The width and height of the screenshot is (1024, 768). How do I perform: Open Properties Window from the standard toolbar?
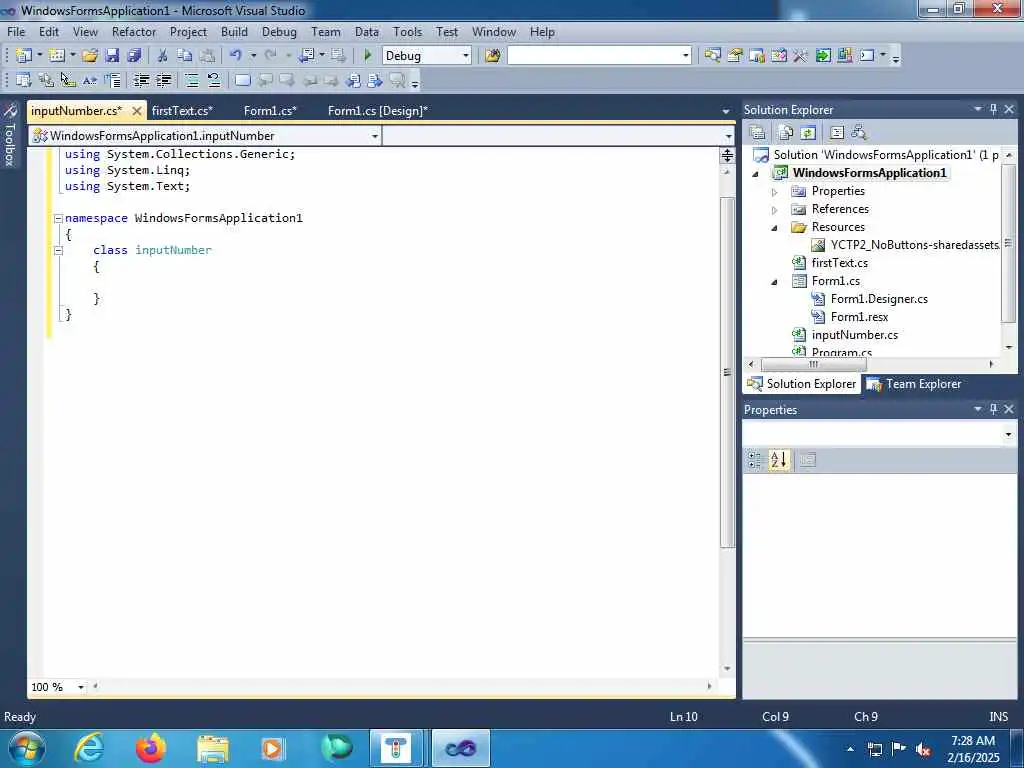pos(735,56)
